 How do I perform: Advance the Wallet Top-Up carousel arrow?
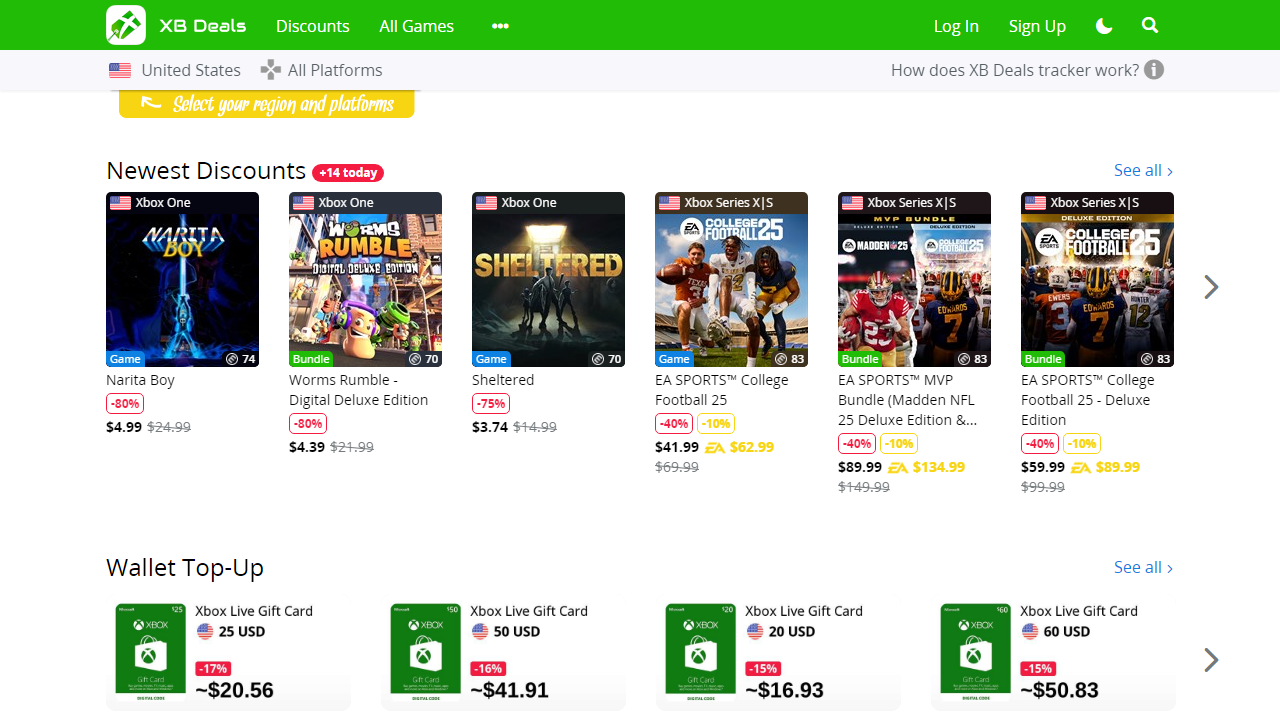coord(1211,660)
